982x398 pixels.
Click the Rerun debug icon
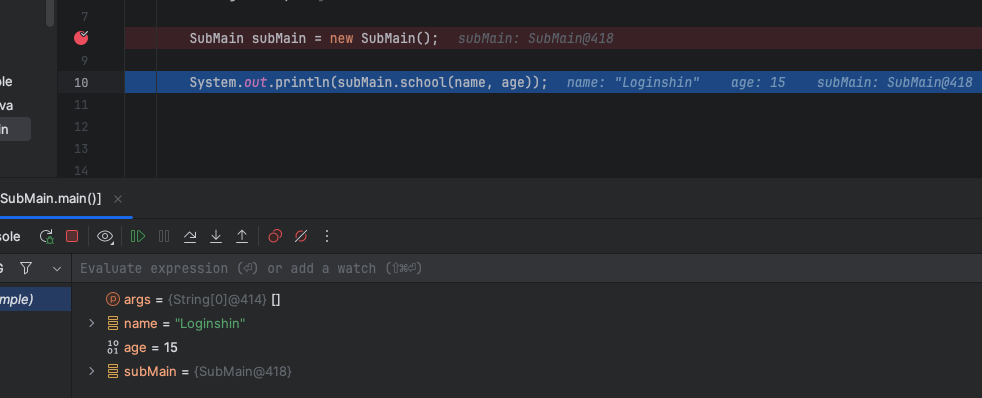[x=46, y=237]
